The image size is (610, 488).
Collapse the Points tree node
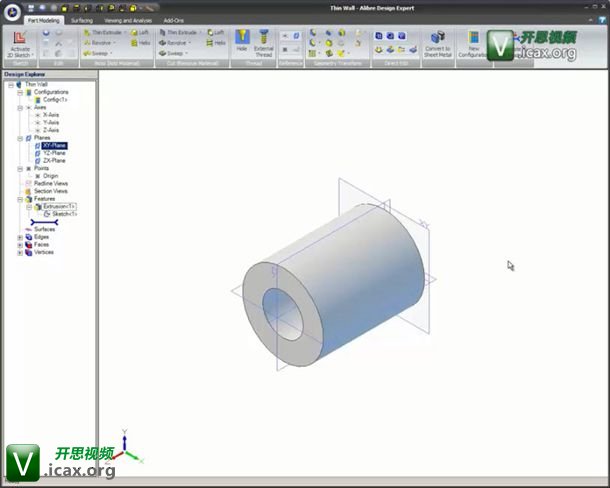(x=20, y=169)
